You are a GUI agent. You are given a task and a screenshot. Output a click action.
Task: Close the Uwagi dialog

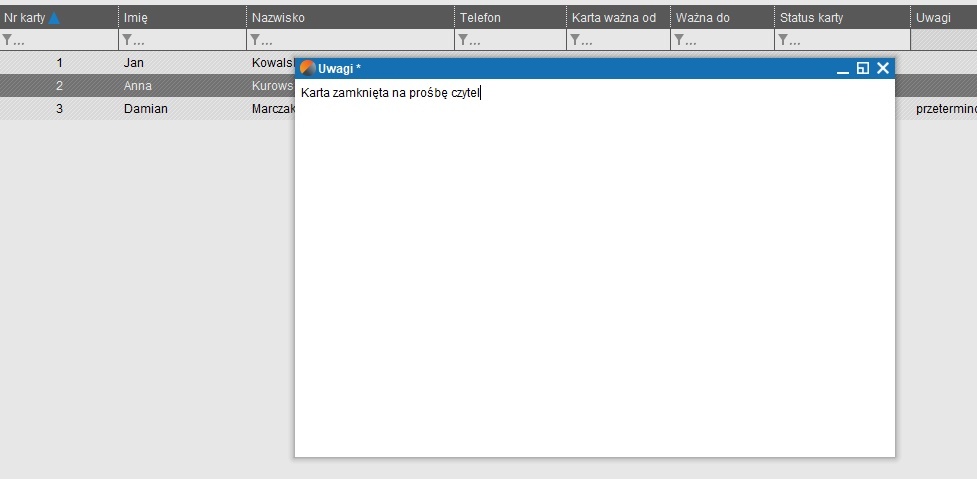(x=882, y=69)
